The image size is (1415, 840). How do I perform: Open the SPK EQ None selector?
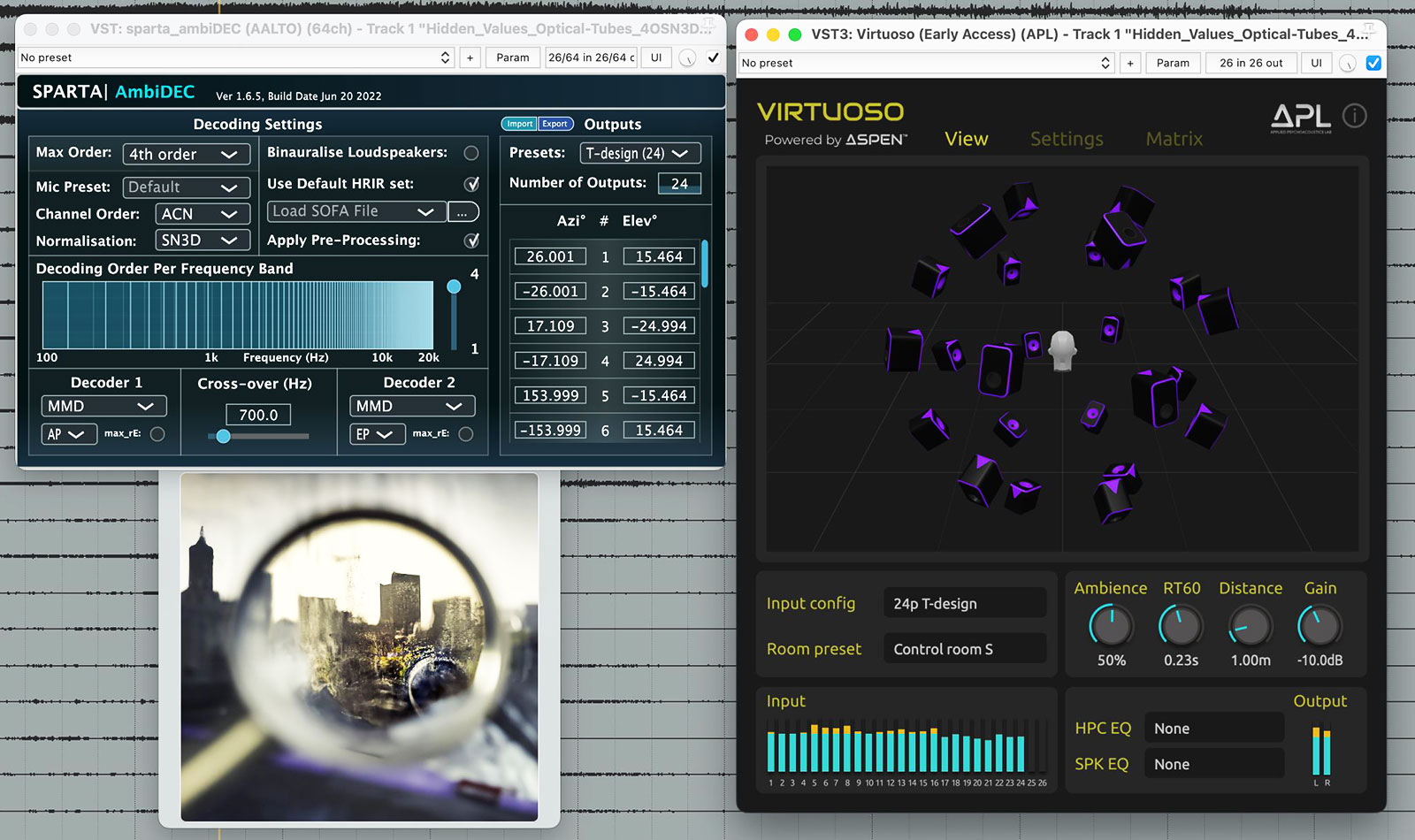[1214, 764]
